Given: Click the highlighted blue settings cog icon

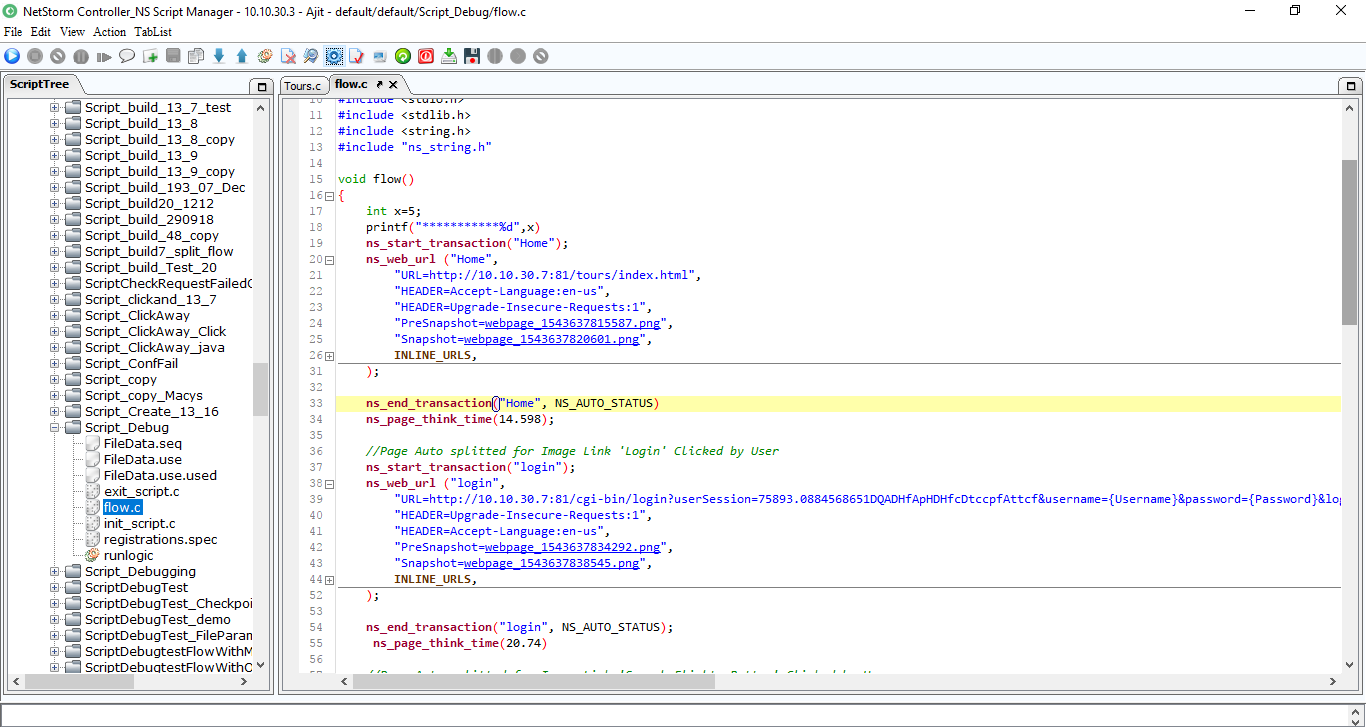Looking at the screenshot, I should [x=334, y=56].
